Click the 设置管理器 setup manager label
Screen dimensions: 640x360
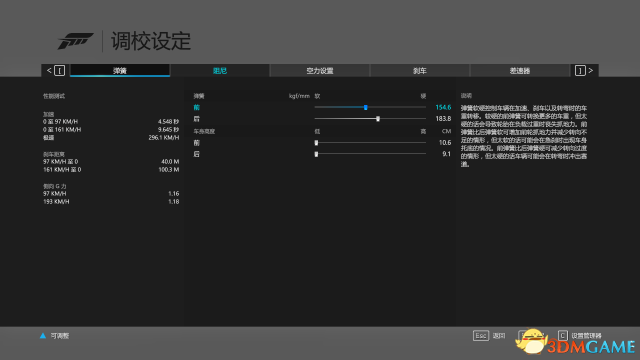coord(587,336)
